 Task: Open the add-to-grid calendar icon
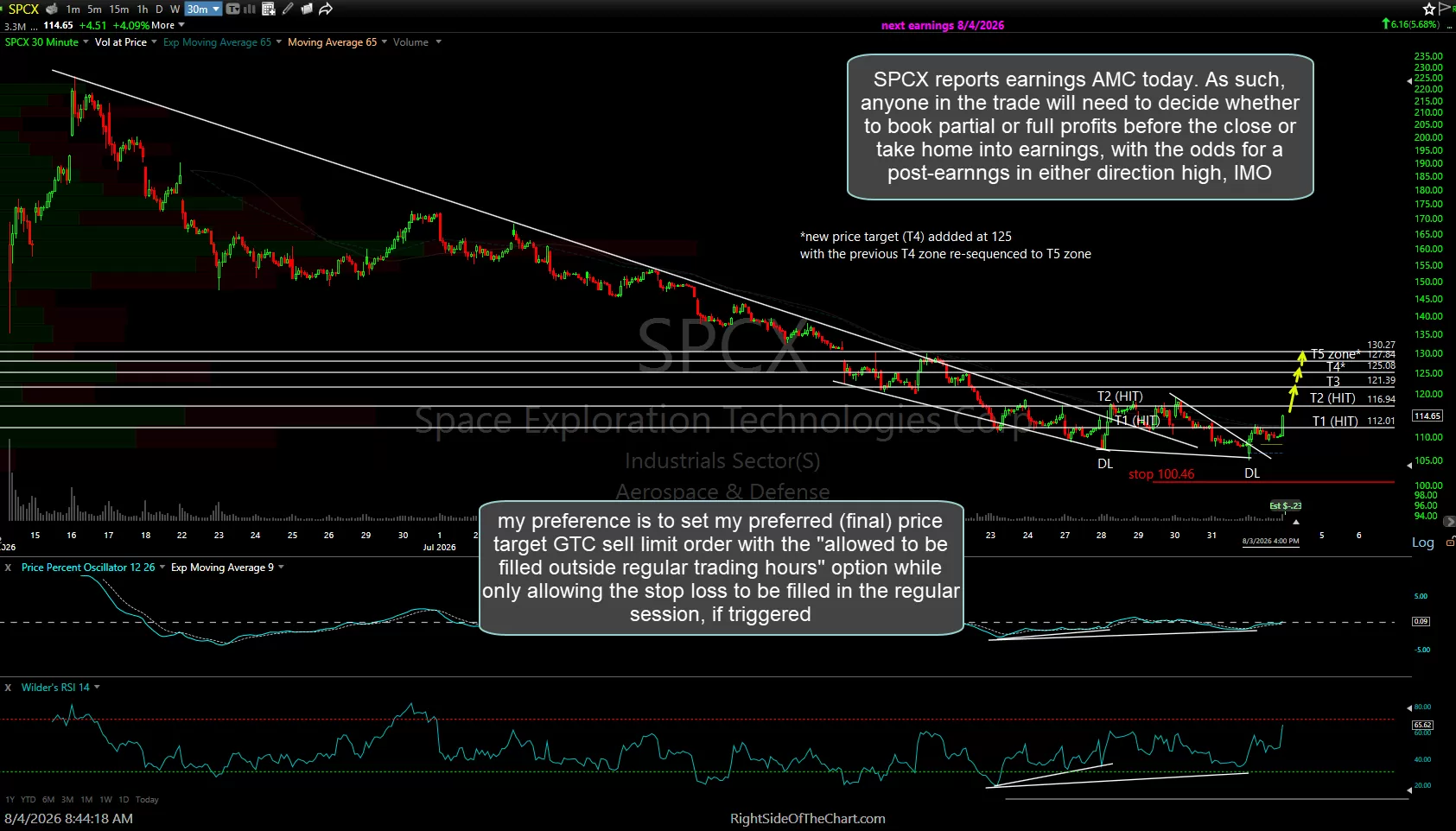[269, 9]
